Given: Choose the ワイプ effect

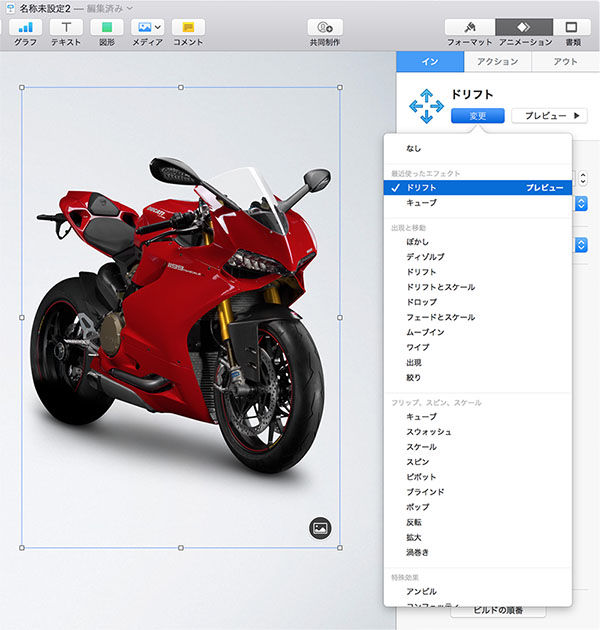Looking at the screenshot, I should coord(478,348).
